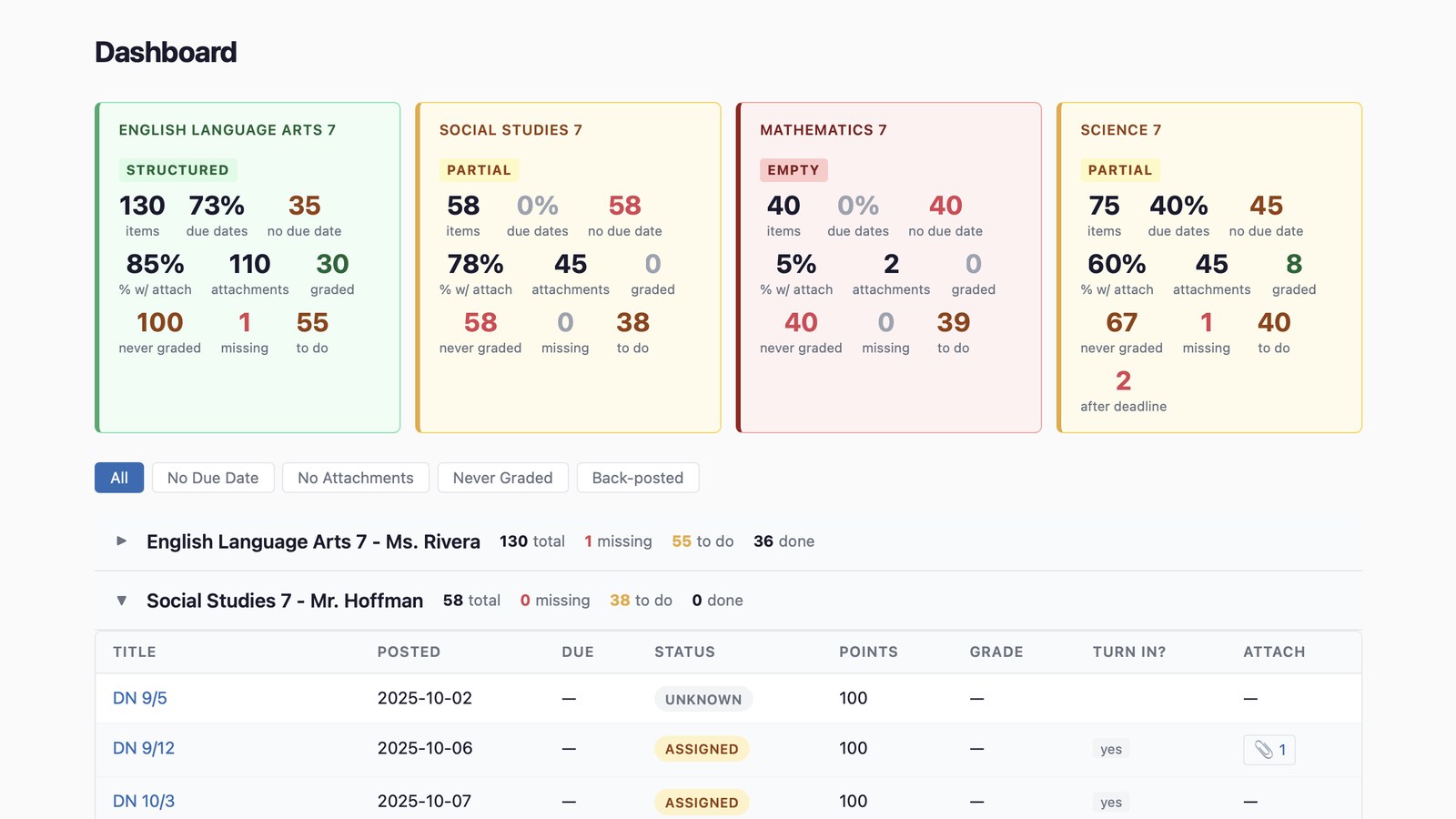Click the PARTIAL badge on Science 7
The image size is (1456, 819).
[1120, 170]
